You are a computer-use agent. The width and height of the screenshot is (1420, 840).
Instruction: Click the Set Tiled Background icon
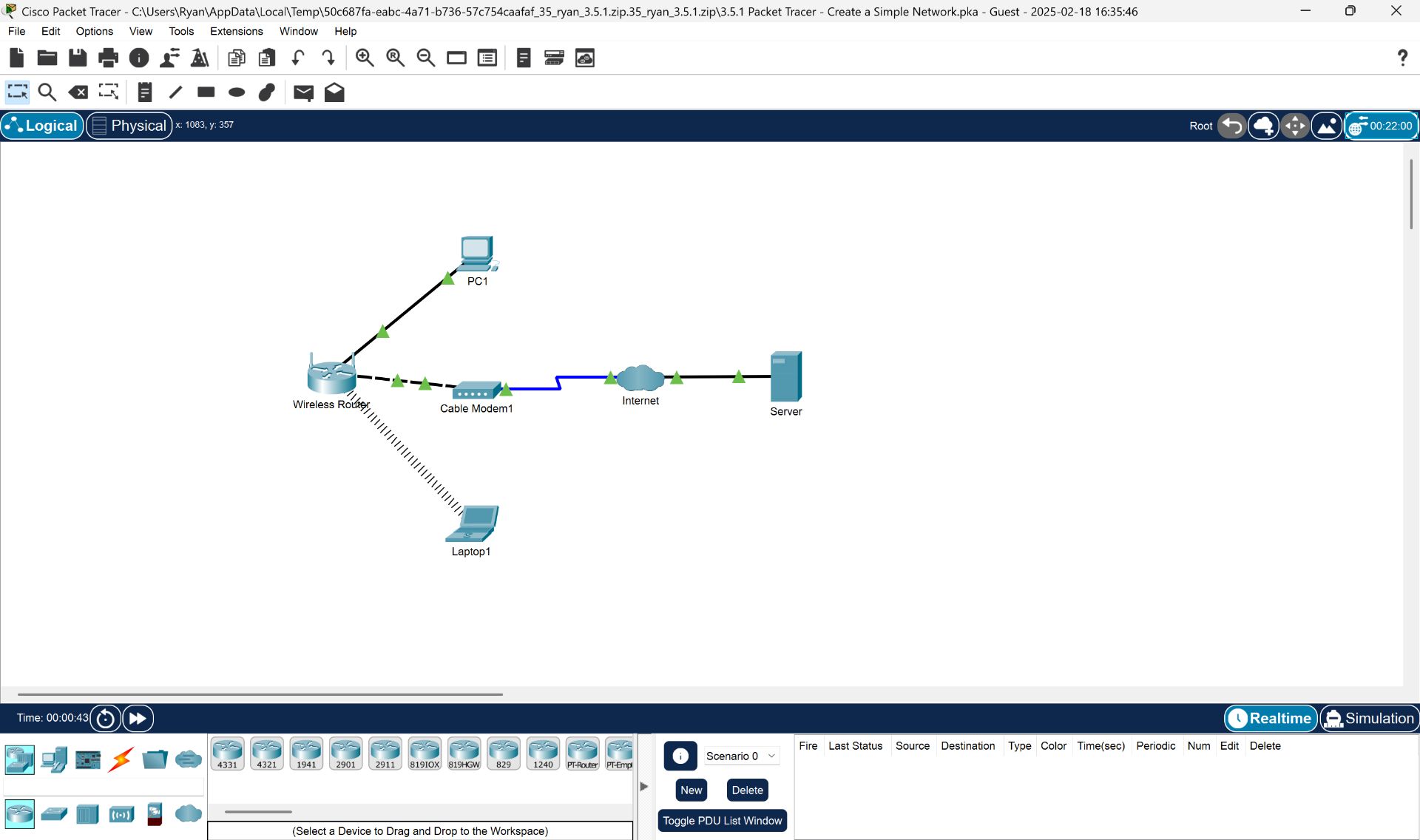[x=1327, y=126]
